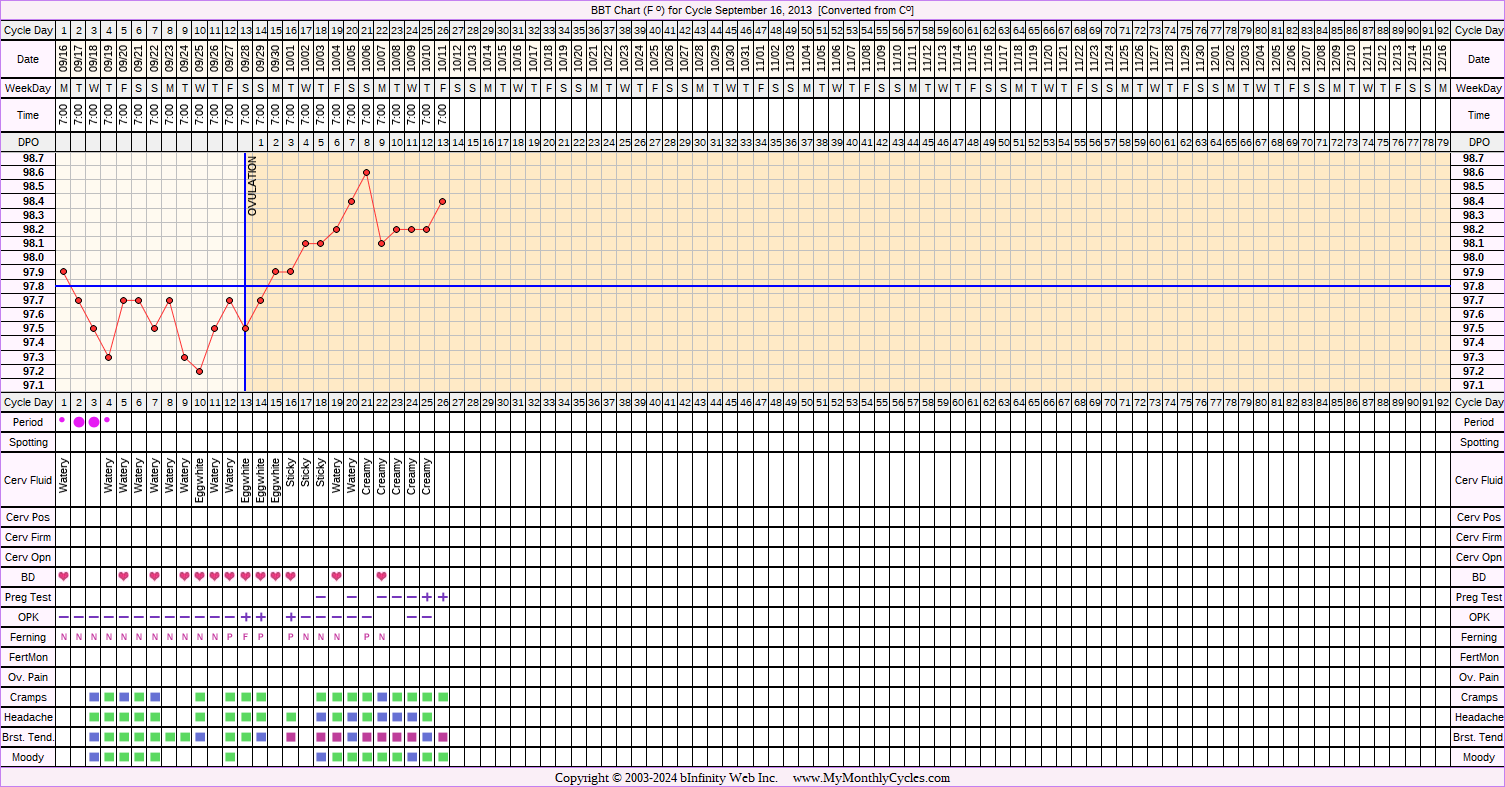1505x787 pixels.
Task: Click the full ferning F marker on day 13
Action: pos(245,637)
